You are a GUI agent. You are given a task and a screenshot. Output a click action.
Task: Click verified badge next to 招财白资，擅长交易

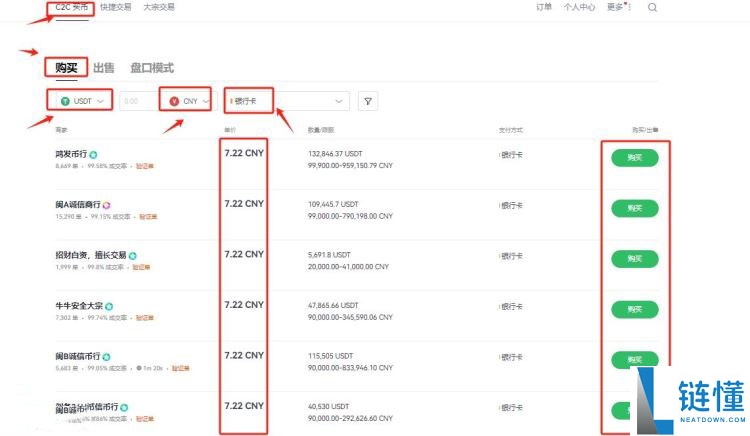[132, 256]
